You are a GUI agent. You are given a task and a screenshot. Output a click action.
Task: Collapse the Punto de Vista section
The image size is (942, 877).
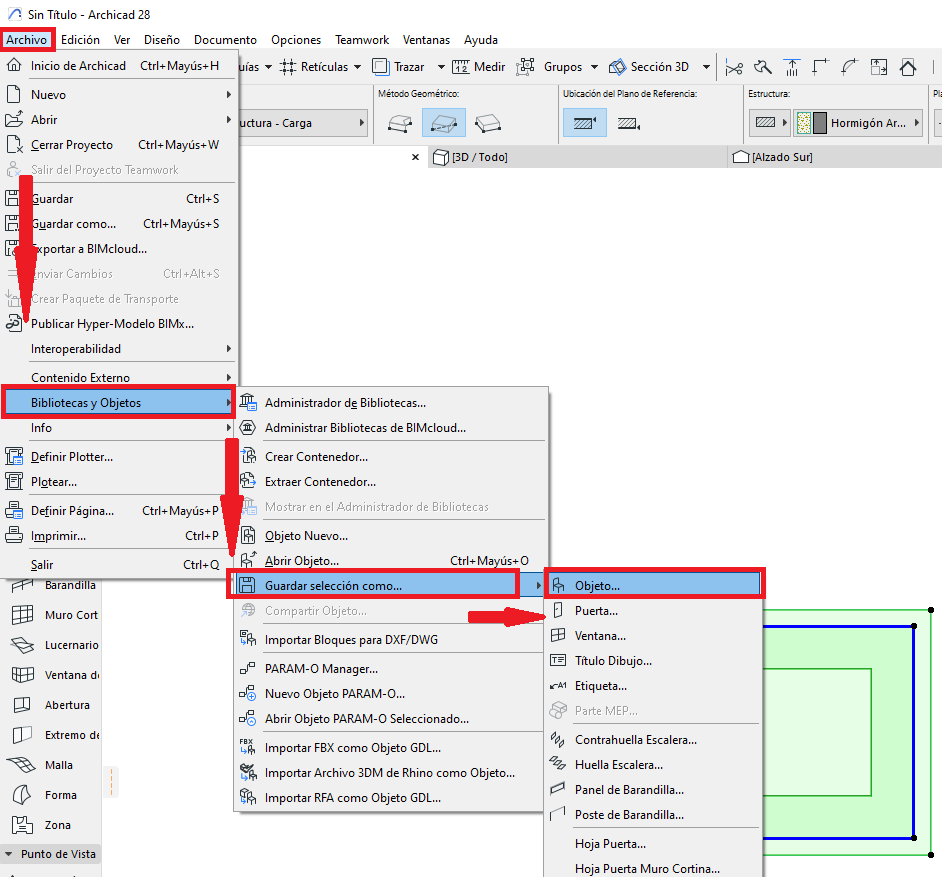pyautogui.click(x=10, y=854)
